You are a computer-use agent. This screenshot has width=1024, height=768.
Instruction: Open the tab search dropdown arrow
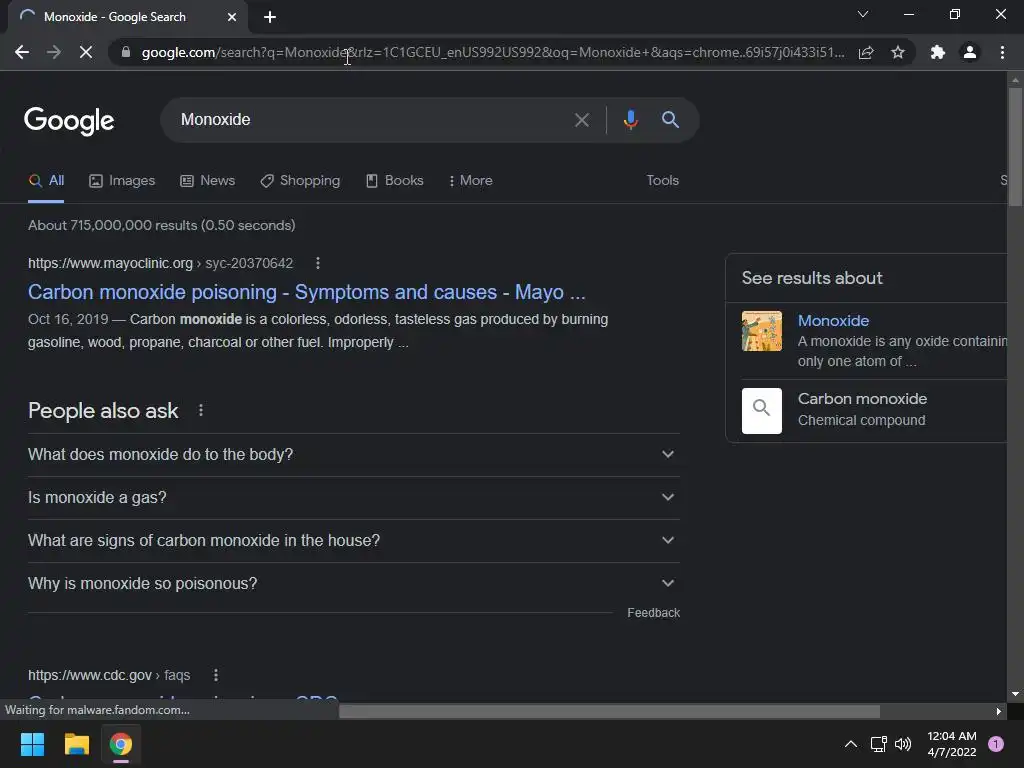(863, 14)
